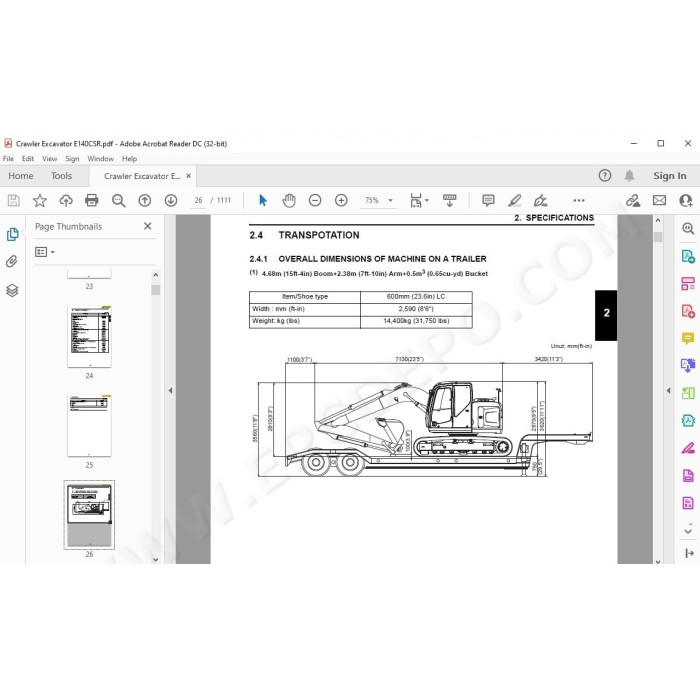The height and width of the screenshot is (700, 700).
Task: Close the Page Thumbnails panel
Action: (x=148, y=226)
